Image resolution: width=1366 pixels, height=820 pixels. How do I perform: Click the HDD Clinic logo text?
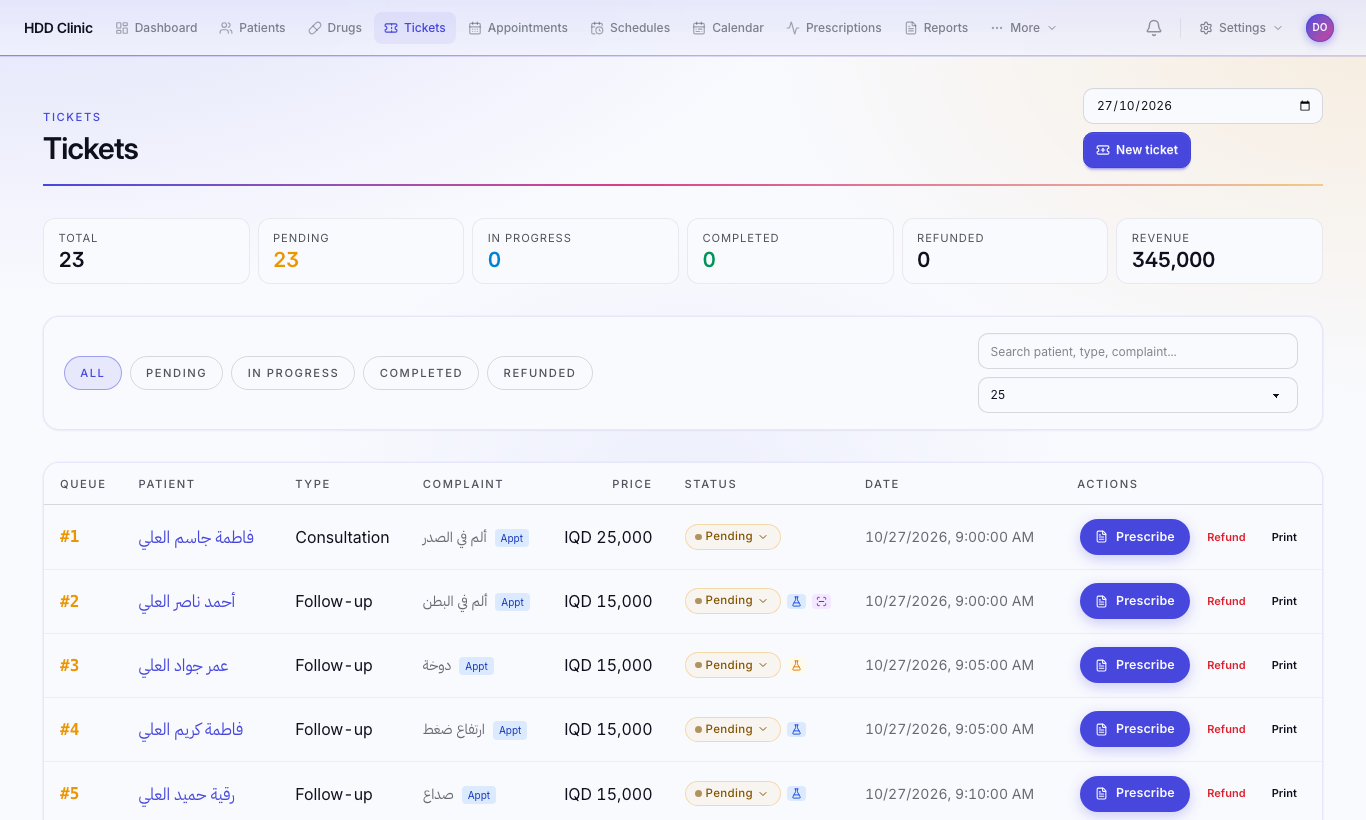click(x=58, y=28)
